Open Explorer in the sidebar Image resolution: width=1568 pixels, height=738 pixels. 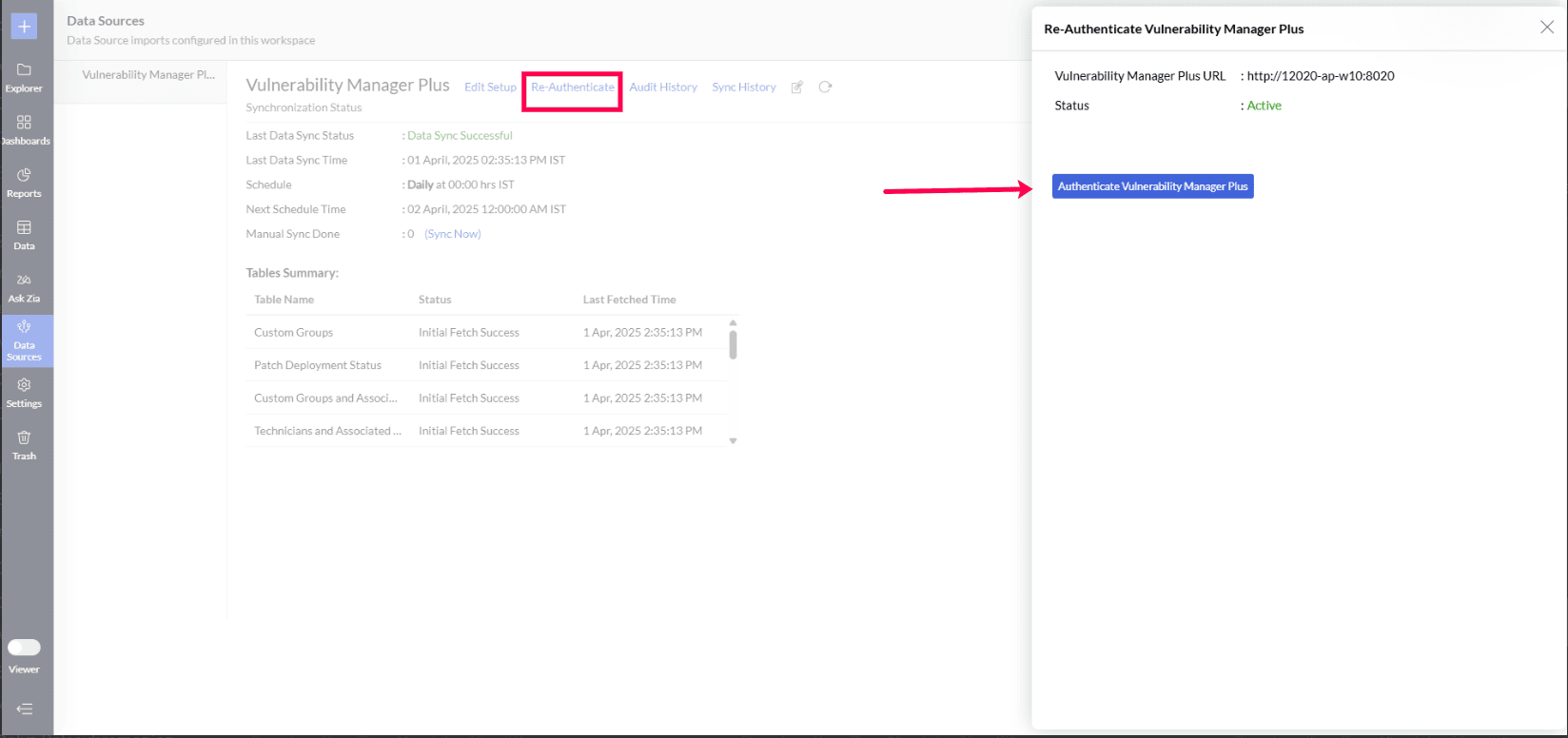[24, 77]
